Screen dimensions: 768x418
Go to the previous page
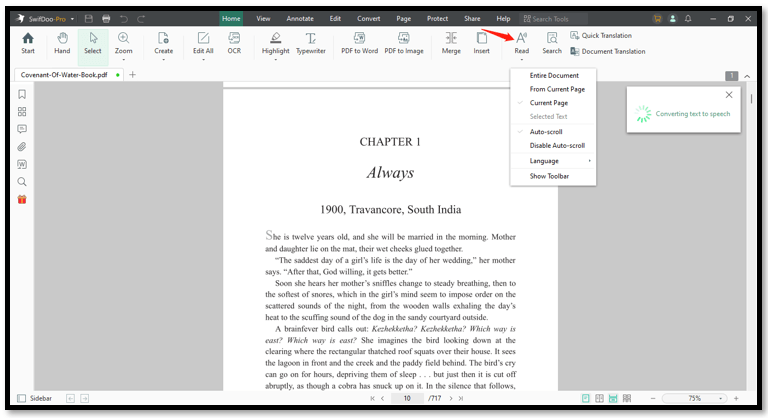tap(383, 398)
